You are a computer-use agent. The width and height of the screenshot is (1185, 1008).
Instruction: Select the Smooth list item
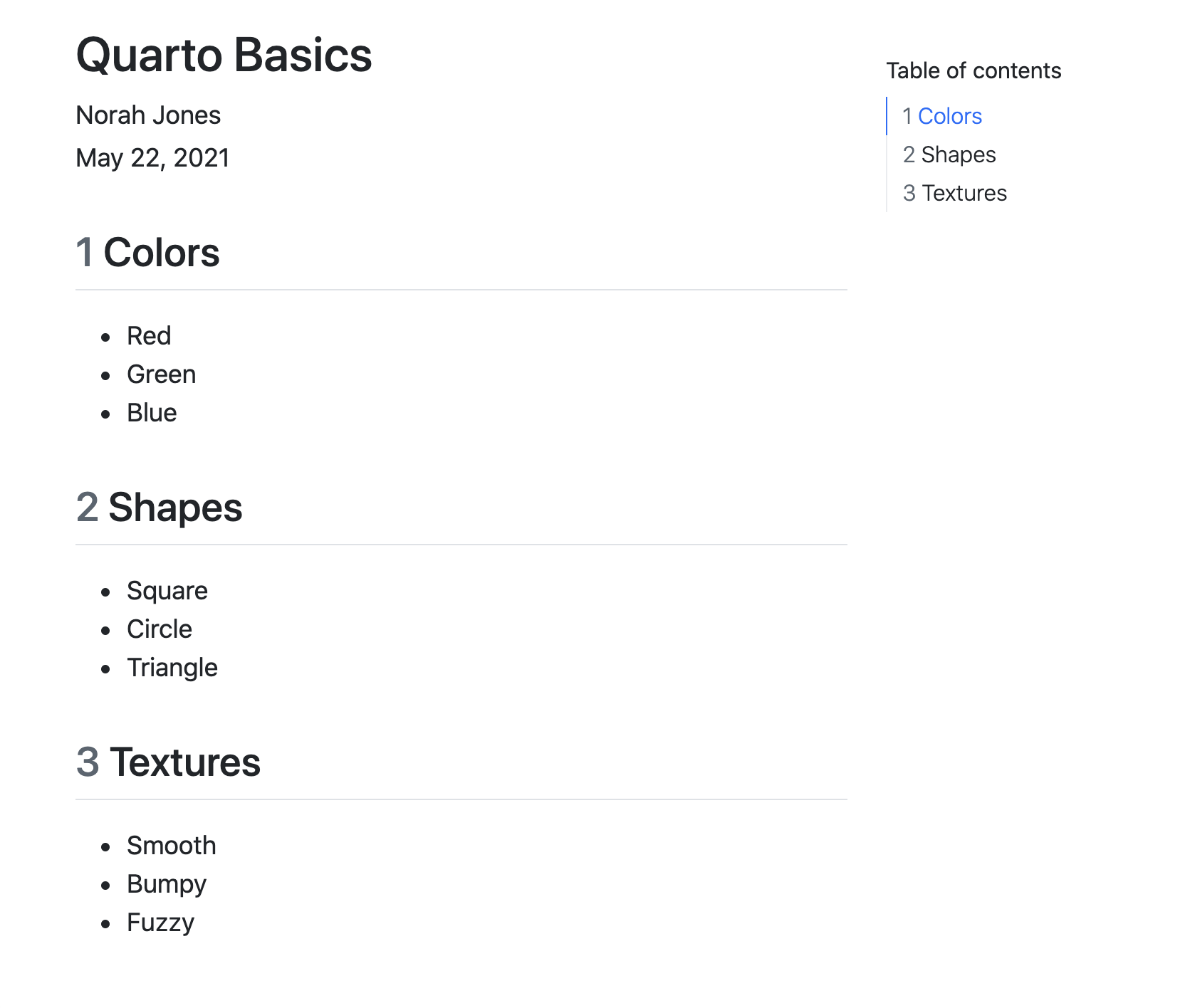pos(171,845)
